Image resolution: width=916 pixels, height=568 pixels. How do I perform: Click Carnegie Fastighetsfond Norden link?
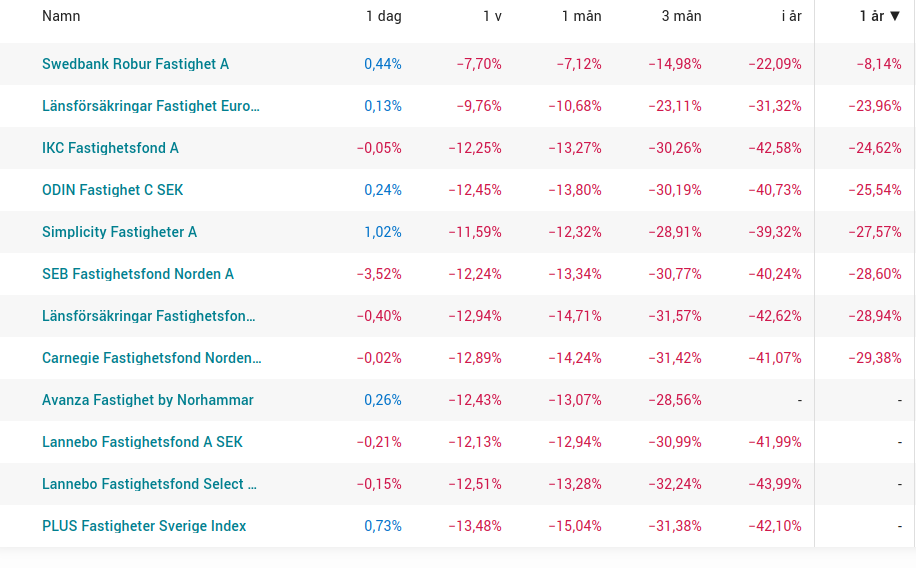152,358
